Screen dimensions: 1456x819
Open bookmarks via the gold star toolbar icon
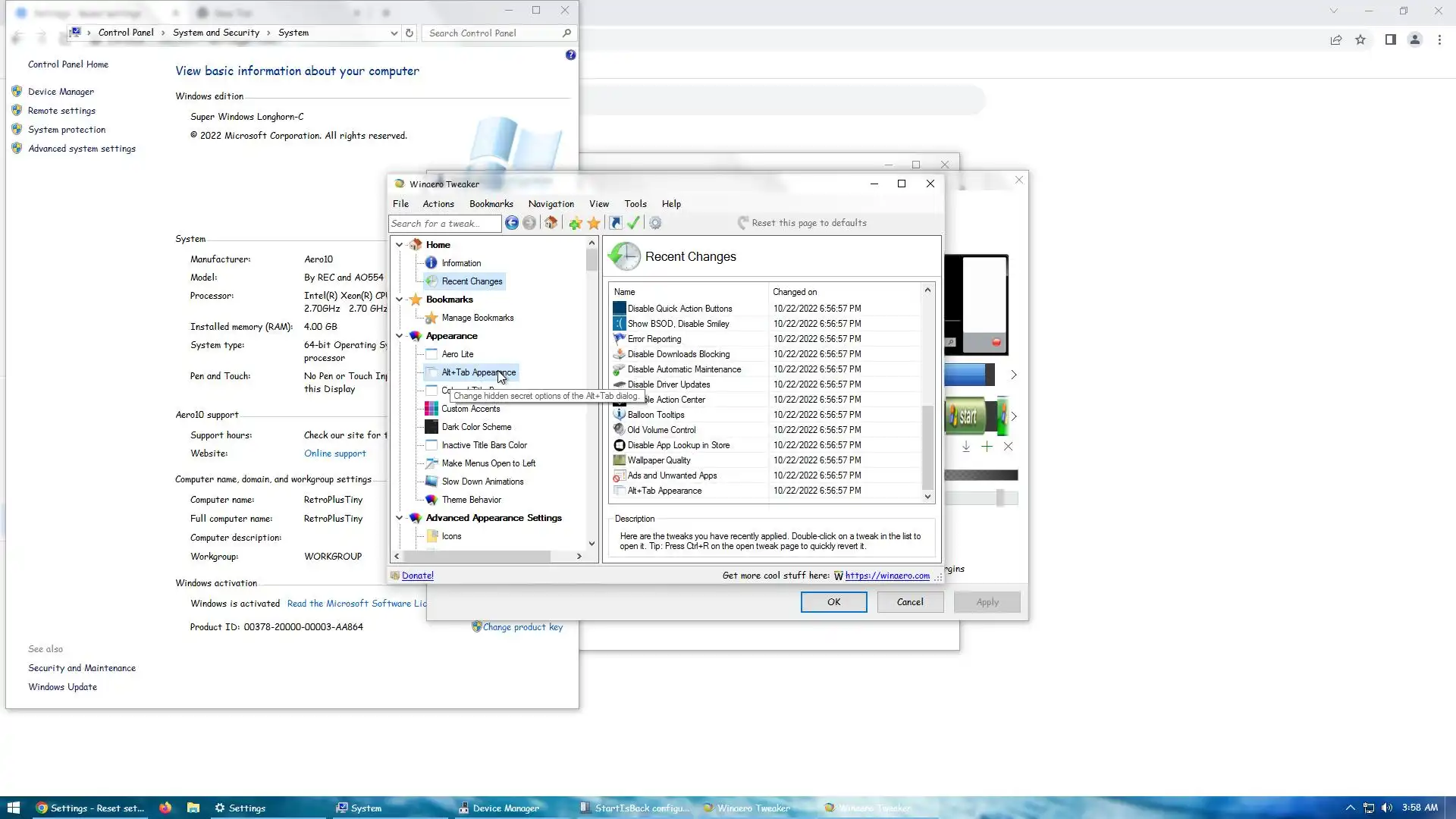pos(594,223)
